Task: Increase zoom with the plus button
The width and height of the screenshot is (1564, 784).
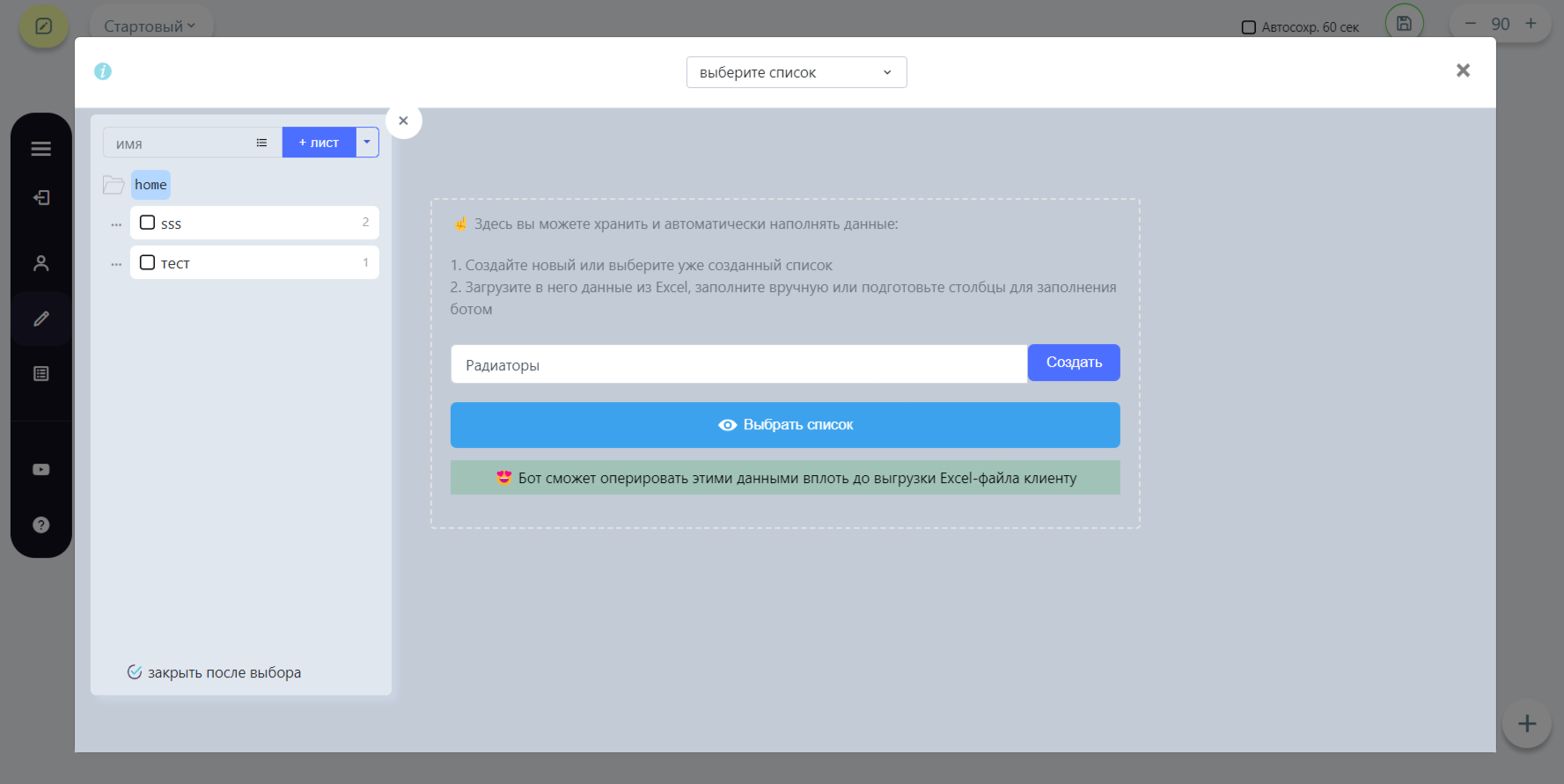Action: point(1531,24)
